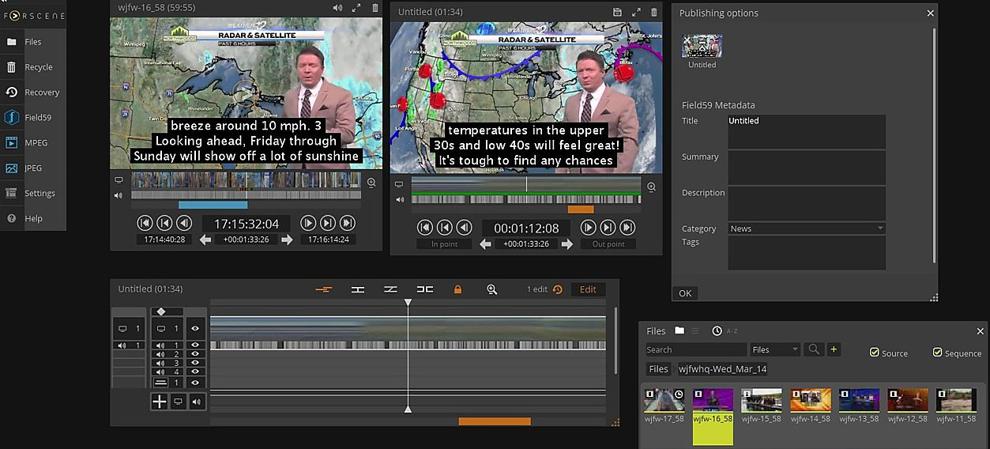Image resolution: width=990 pixels, height=449 pixels.
Task: Click left arrow beside +00:01:33:26 in wjfw-16_58 viewer
Action: (205, 239)
